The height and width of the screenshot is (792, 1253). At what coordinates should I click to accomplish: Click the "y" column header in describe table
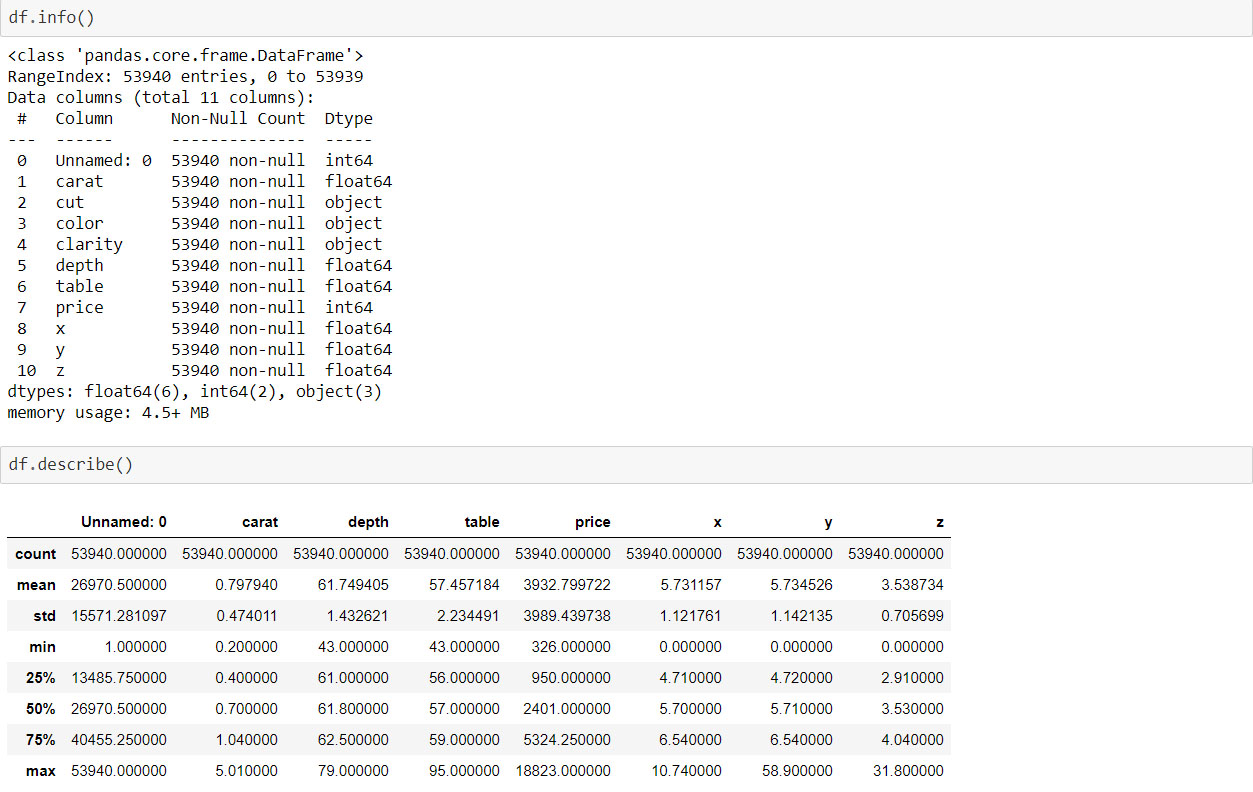[x=828, y=522]
